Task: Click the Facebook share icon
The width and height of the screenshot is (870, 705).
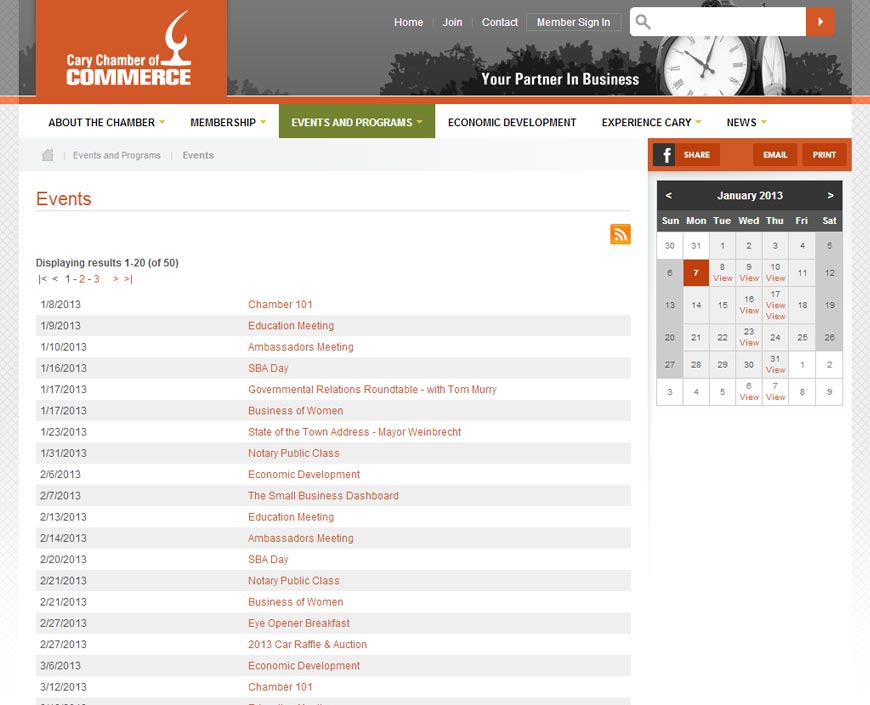Action: click(x=666, y=155)
